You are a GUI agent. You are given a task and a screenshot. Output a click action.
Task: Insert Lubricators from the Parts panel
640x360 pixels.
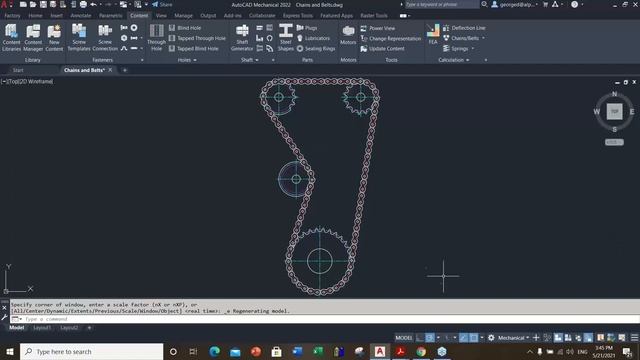(x=313, y=38)
